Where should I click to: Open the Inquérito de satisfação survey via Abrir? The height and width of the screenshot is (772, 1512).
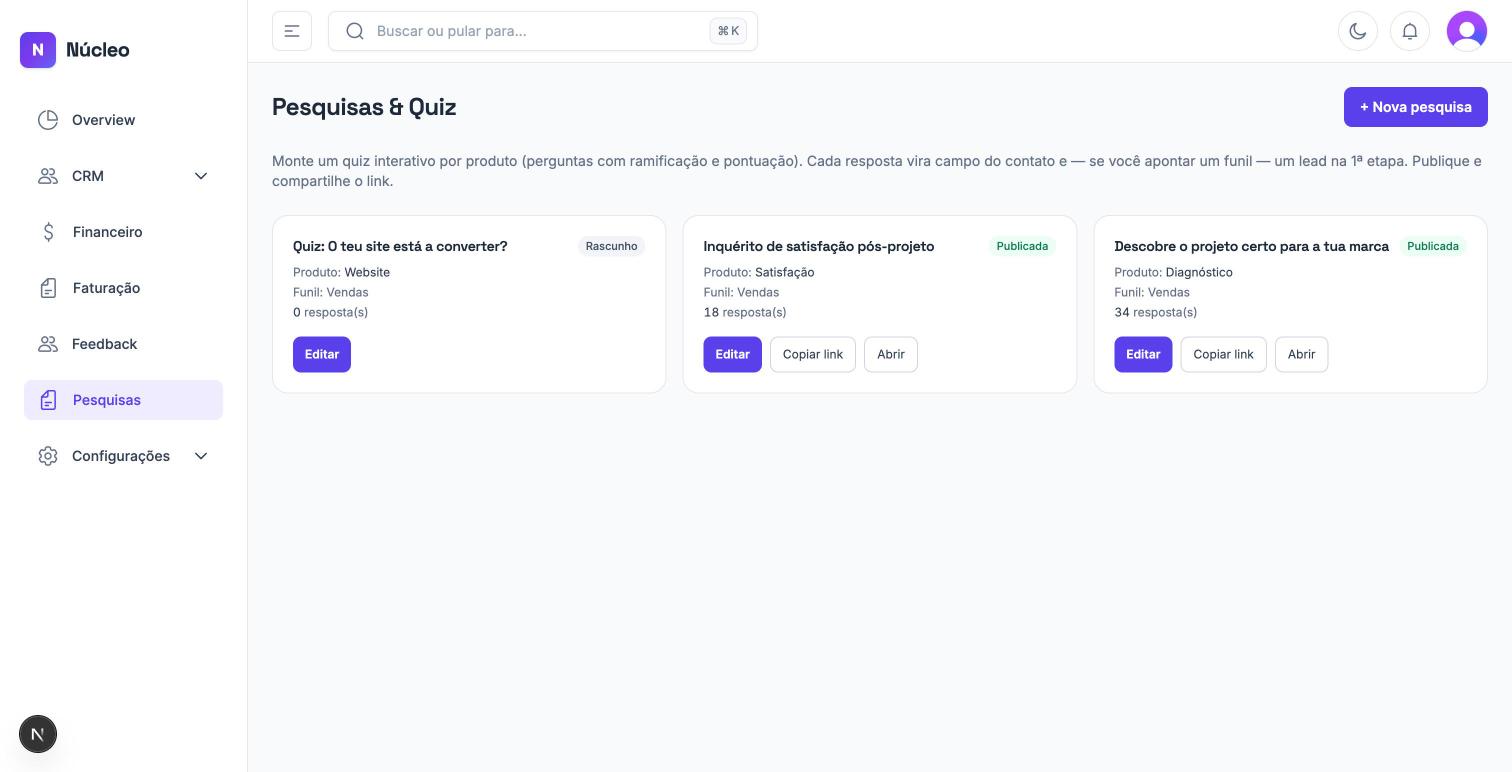pyautogui.click(x=891, y=354)
